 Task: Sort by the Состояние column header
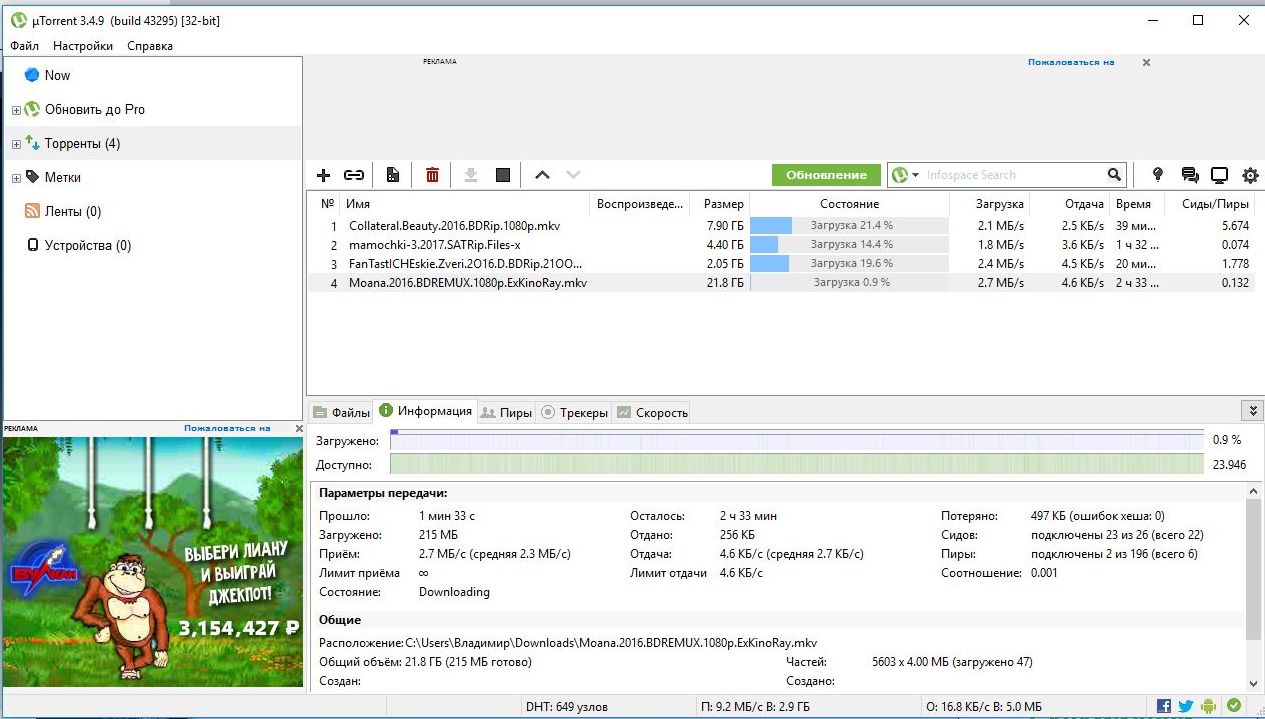[849, 204]
